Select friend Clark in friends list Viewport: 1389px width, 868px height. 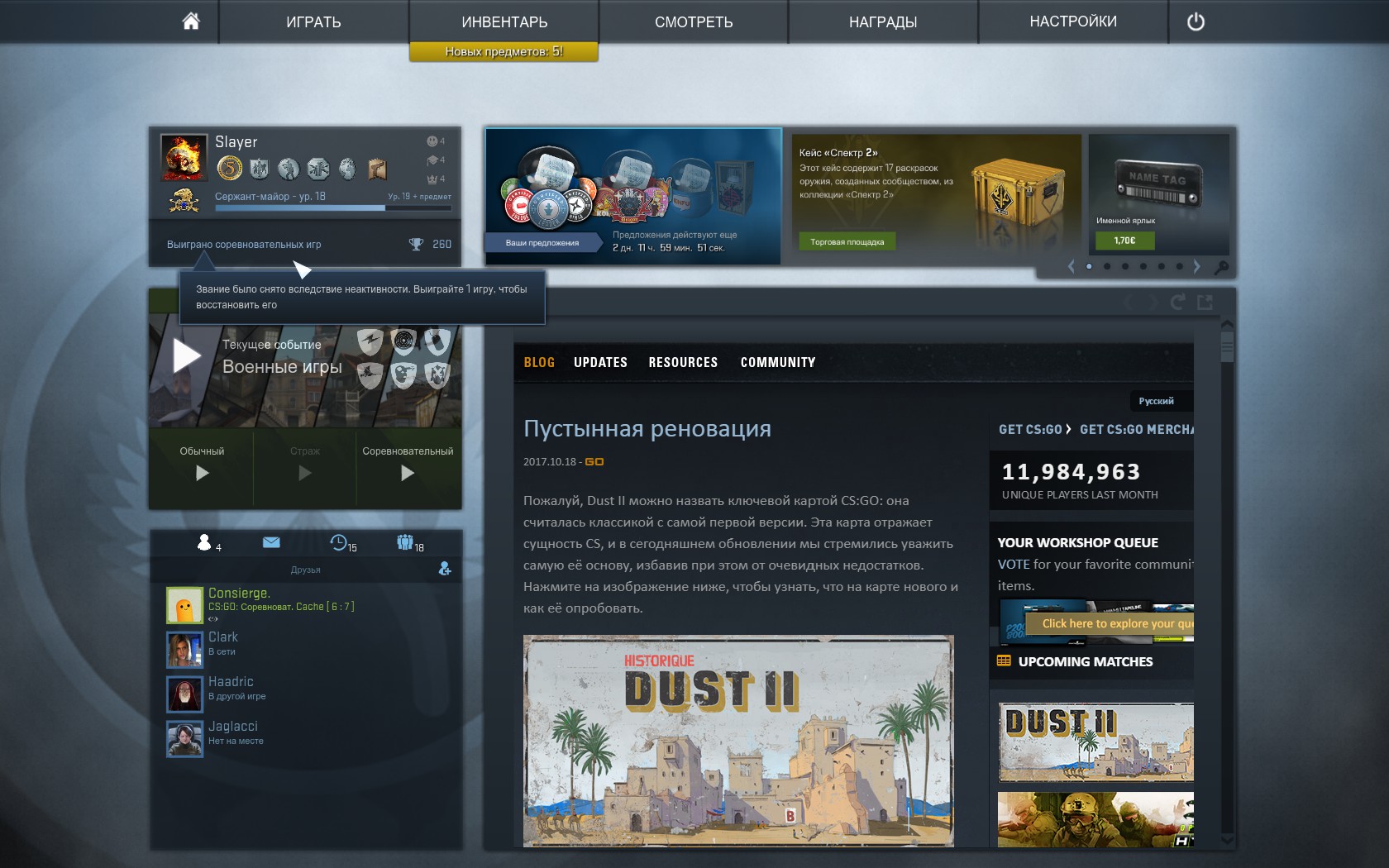tap(306, 649)
